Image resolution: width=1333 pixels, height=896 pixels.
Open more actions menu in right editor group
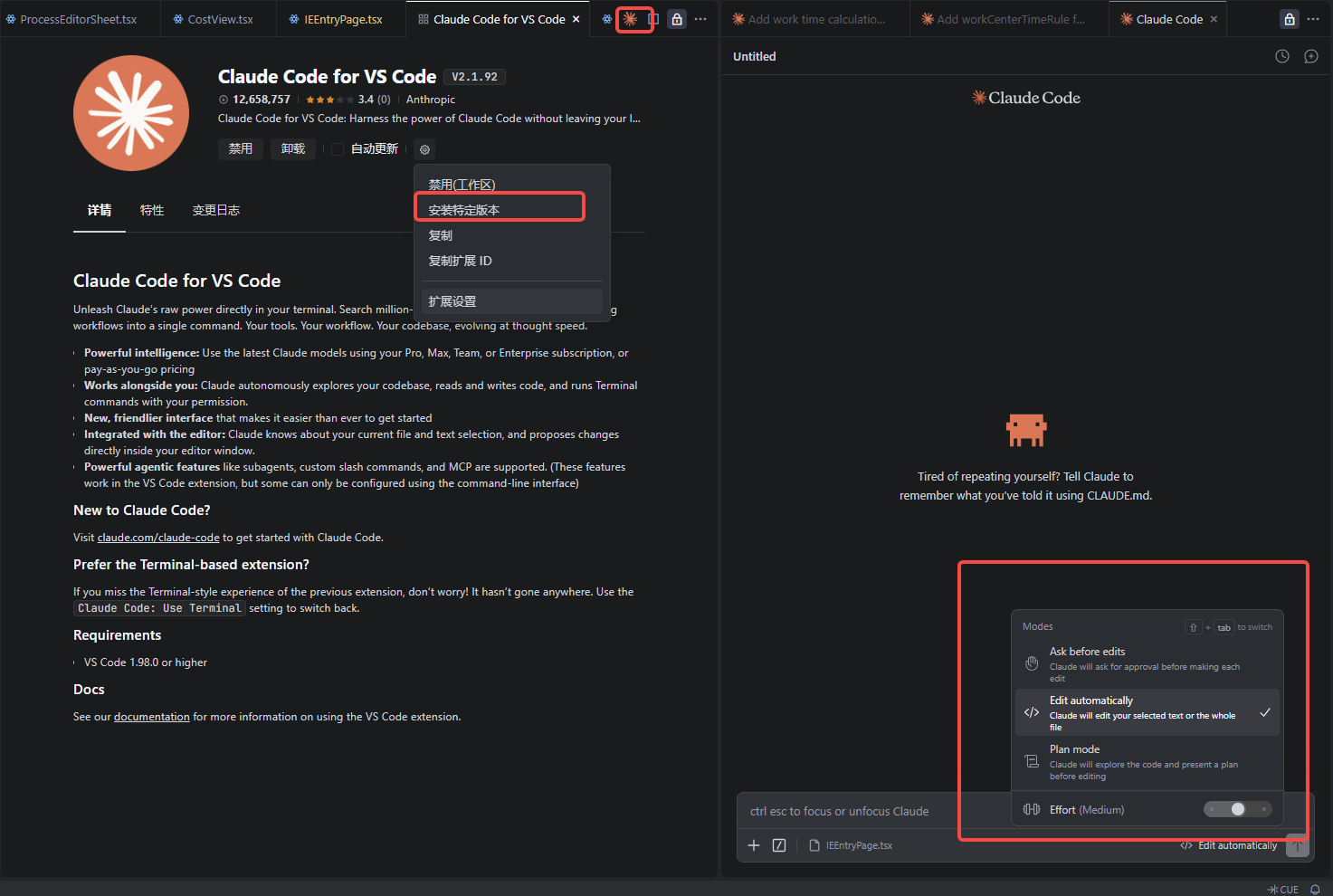(1313, 19)
